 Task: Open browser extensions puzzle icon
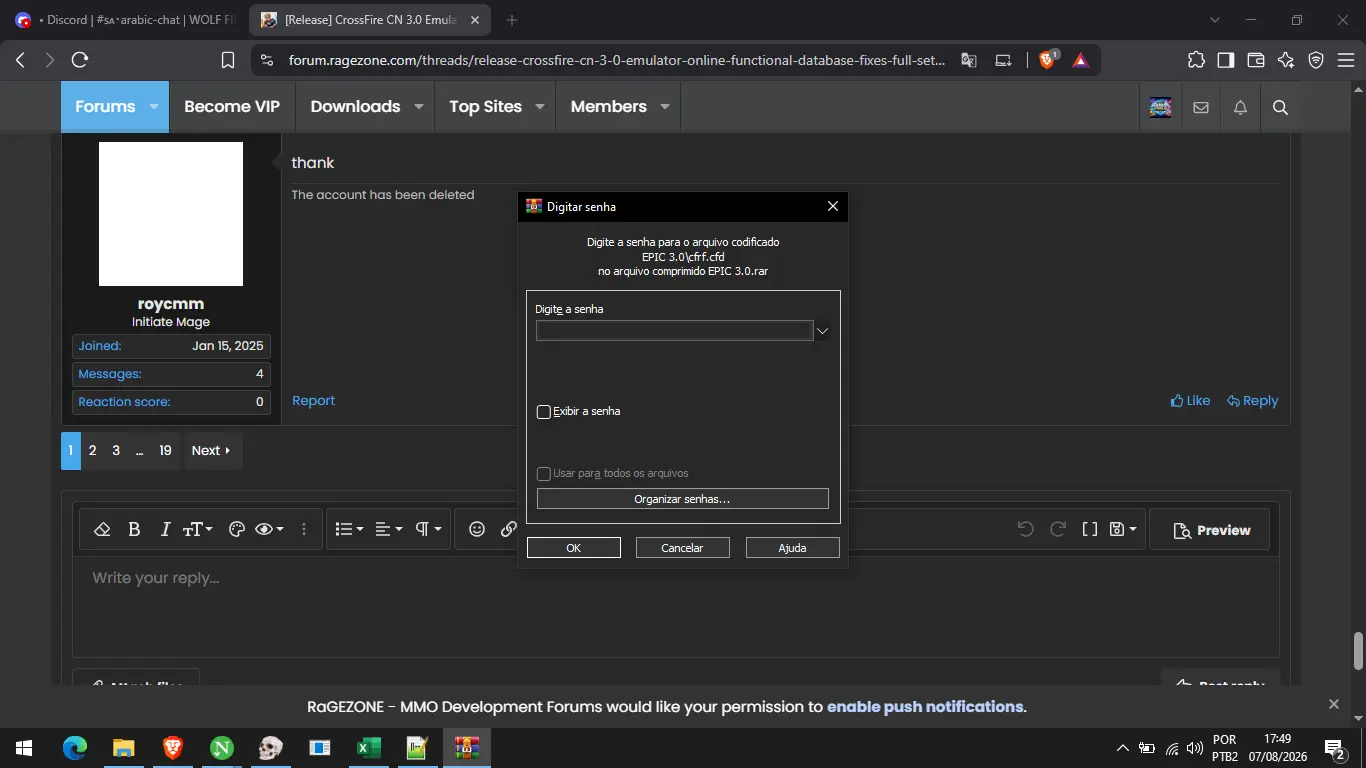[x=1196, y=60]
